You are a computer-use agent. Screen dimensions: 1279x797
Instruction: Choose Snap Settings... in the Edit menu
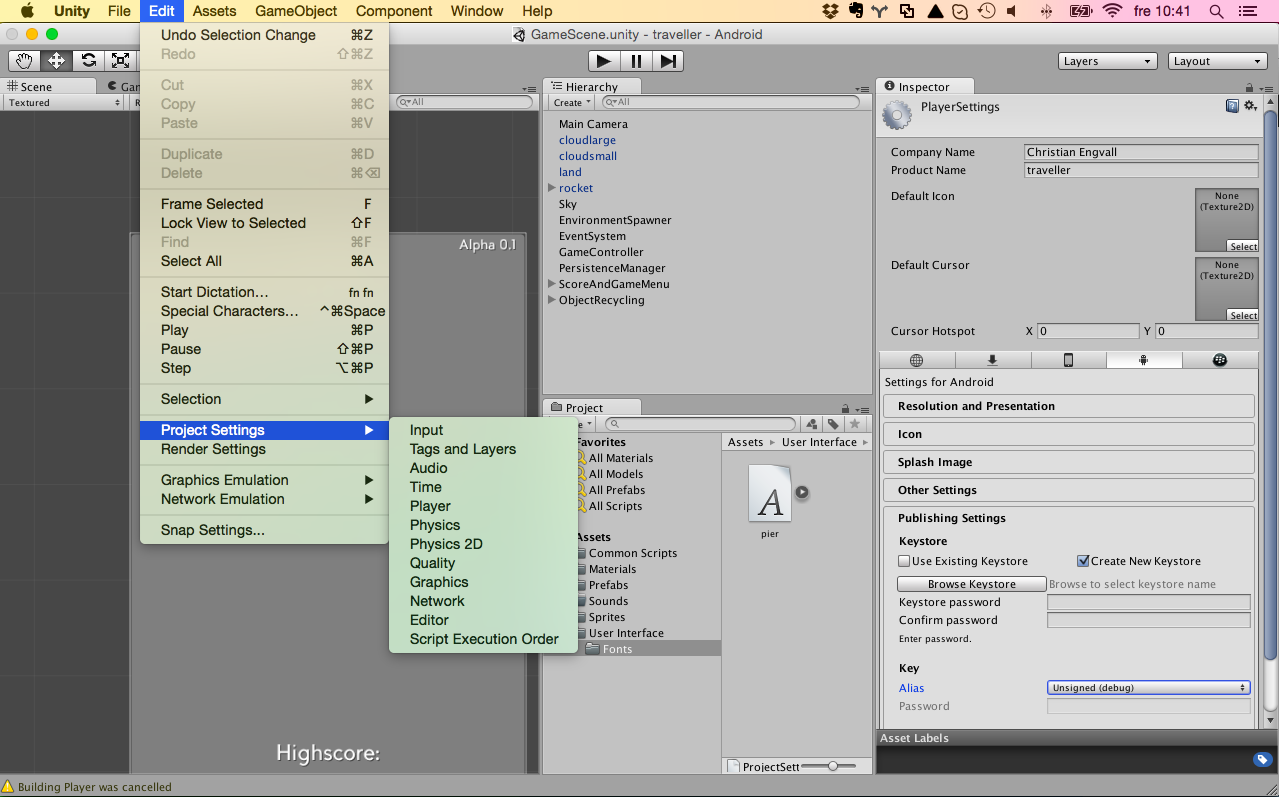[264, 530]
